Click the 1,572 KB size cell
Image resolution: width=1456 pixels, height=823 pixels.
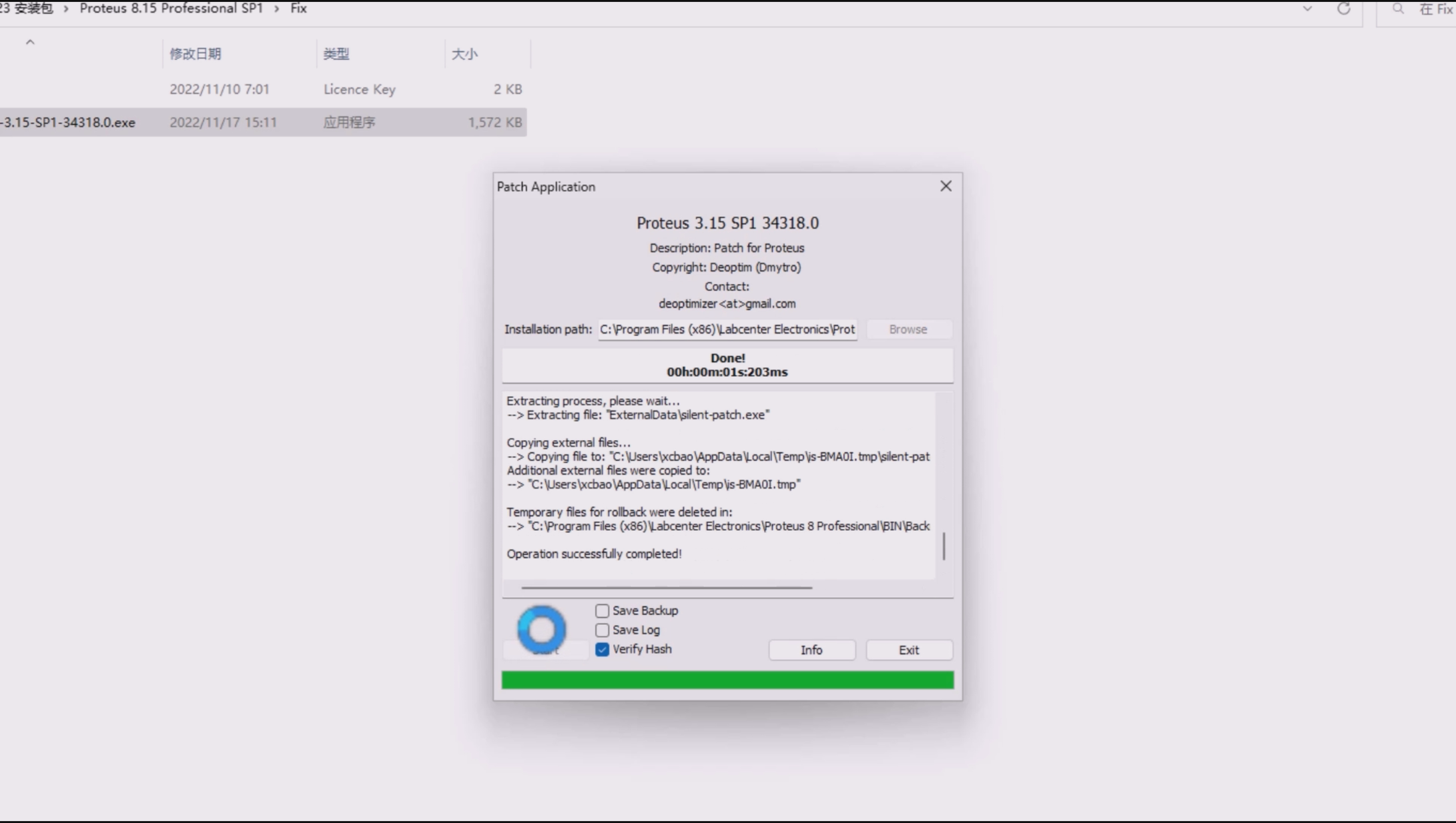[x=494, y=123]
